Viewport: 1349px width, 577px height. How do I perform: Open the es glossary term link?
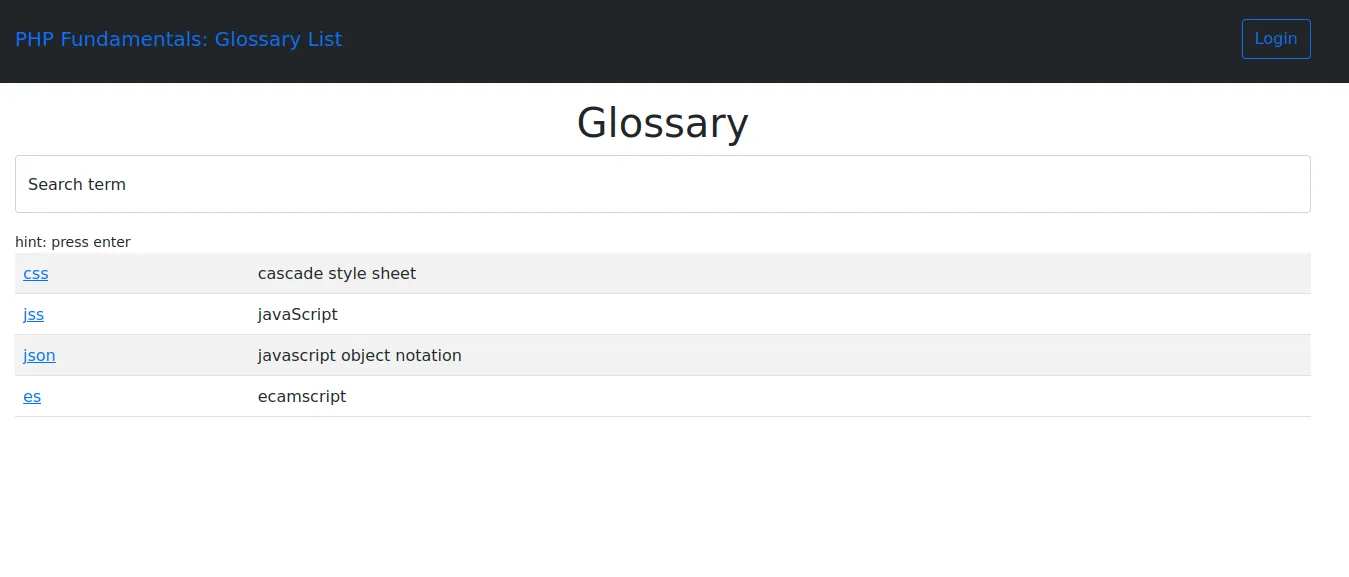point(31,396)
